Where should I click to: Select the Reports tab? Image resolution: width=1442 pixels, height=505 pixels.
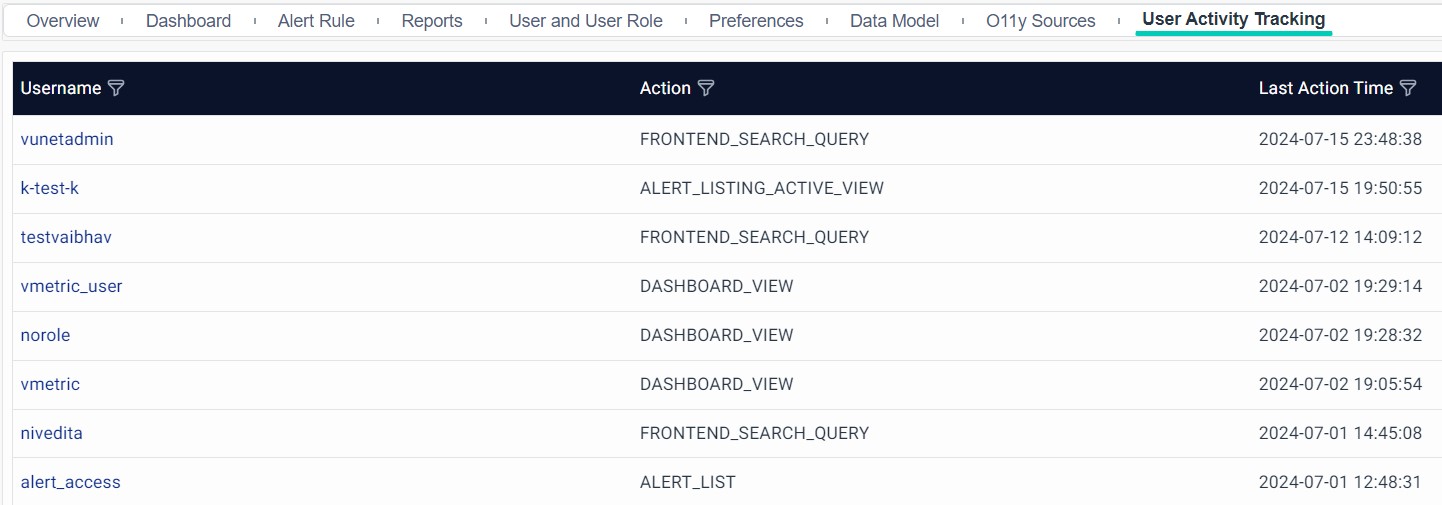point(432,21)
